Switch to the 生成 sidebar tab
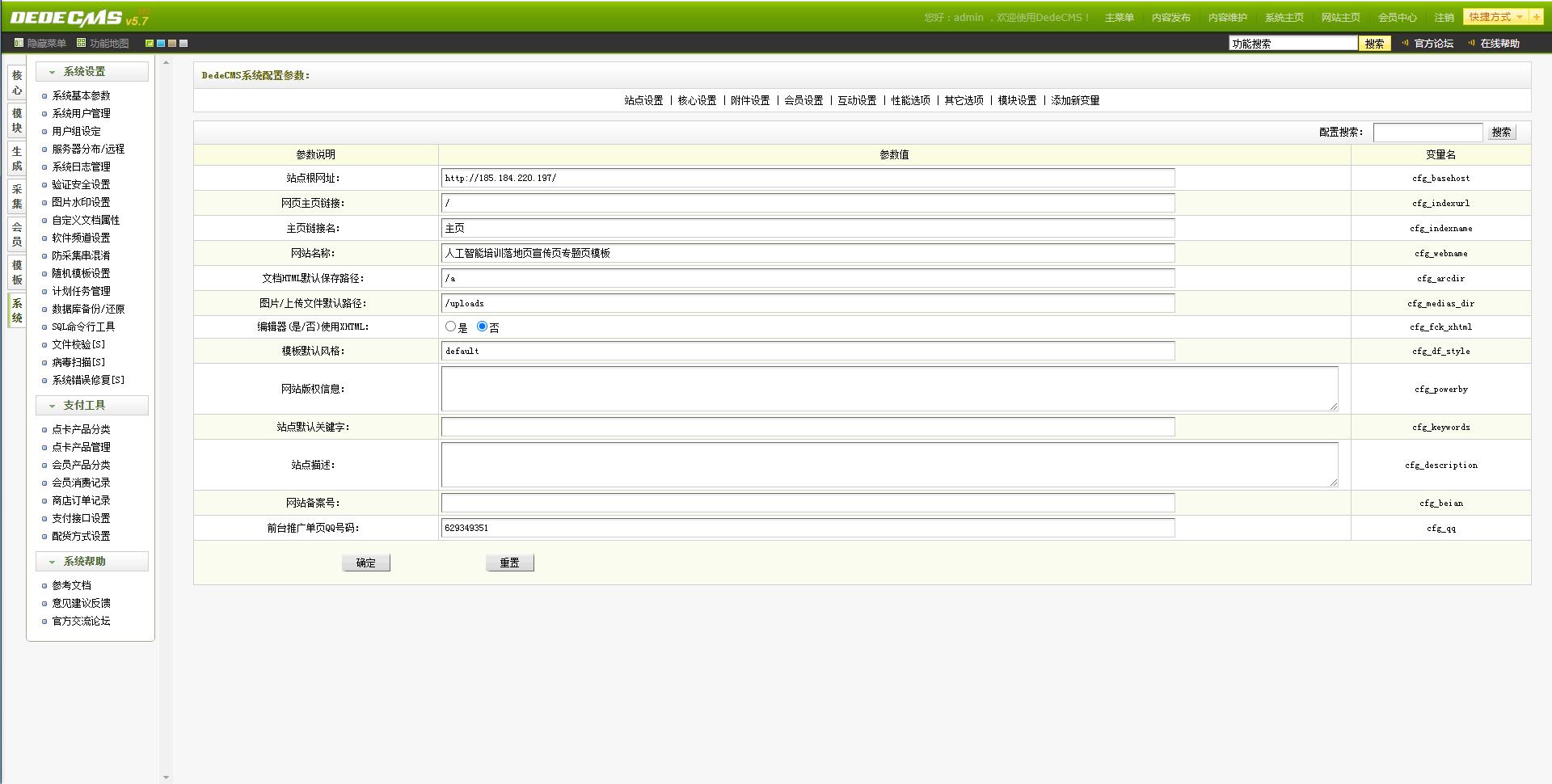This screenshot has height=784, width=1552. [17, 159]
